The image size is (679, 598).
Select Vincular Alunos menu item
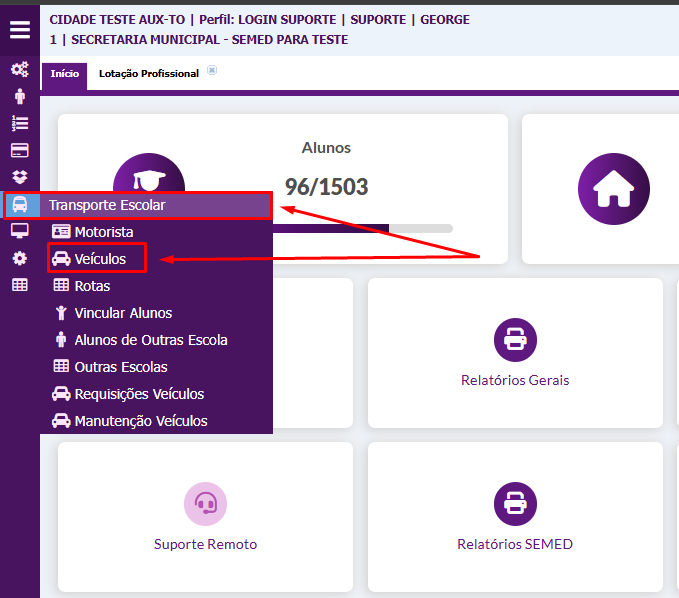[x=122, y=313]
